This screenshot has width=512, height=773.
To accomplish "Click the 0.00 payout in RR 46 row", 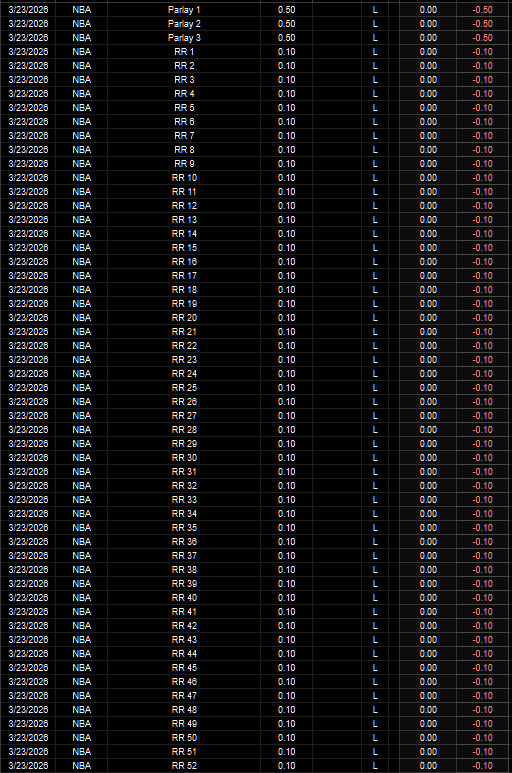I will click(428, 682).
